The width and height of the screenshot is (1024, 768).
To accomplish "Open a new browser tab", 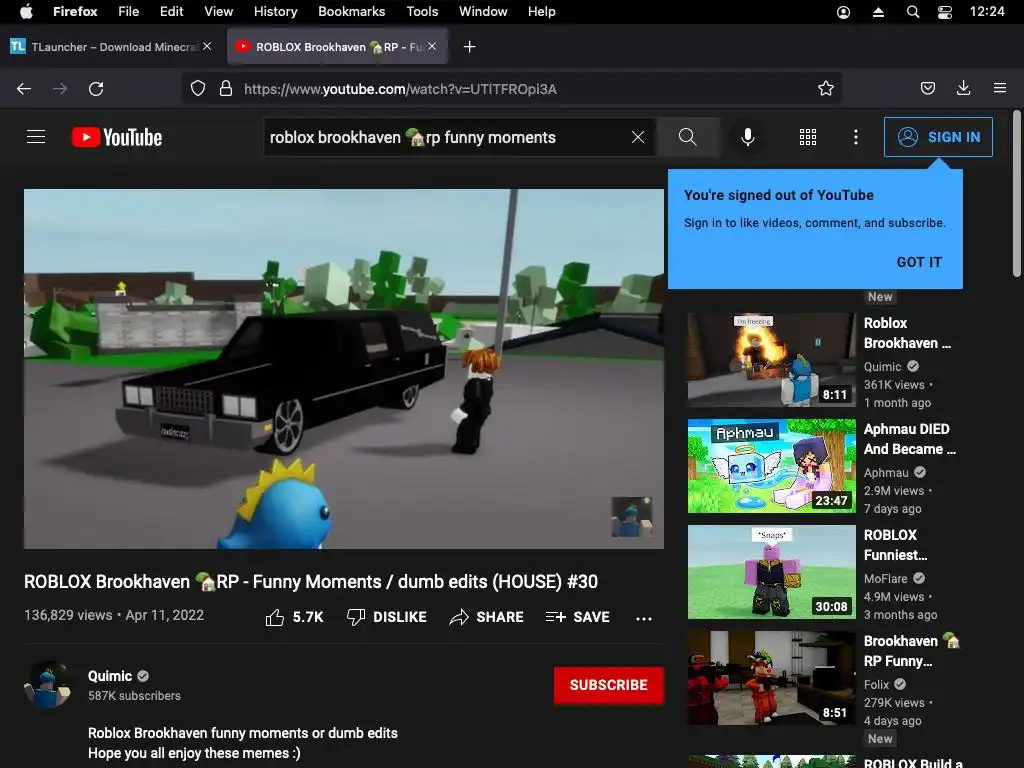I will click(470, 47).
